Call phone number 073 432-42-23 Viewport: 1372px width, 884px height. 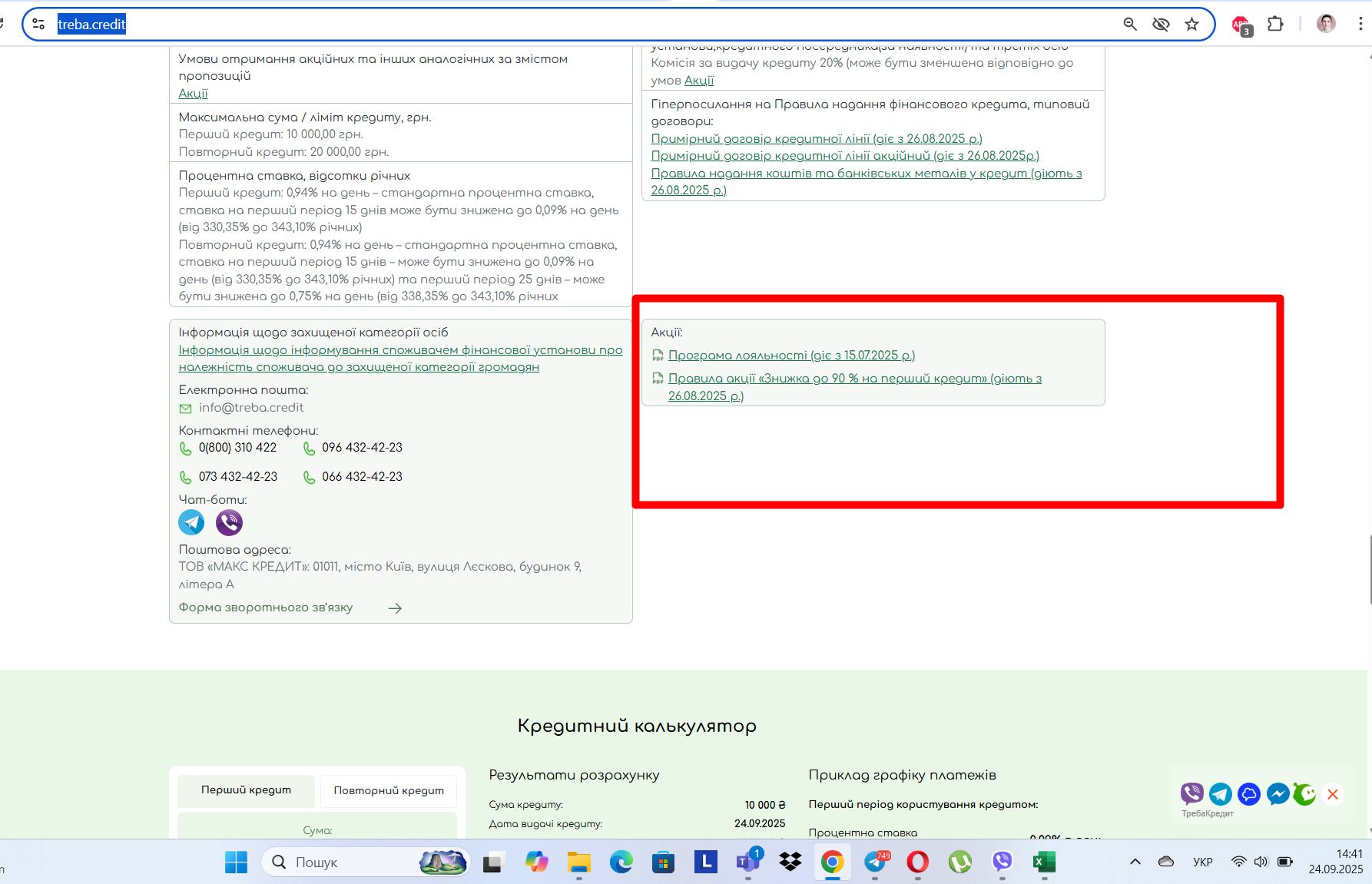[x=238, y=476]
